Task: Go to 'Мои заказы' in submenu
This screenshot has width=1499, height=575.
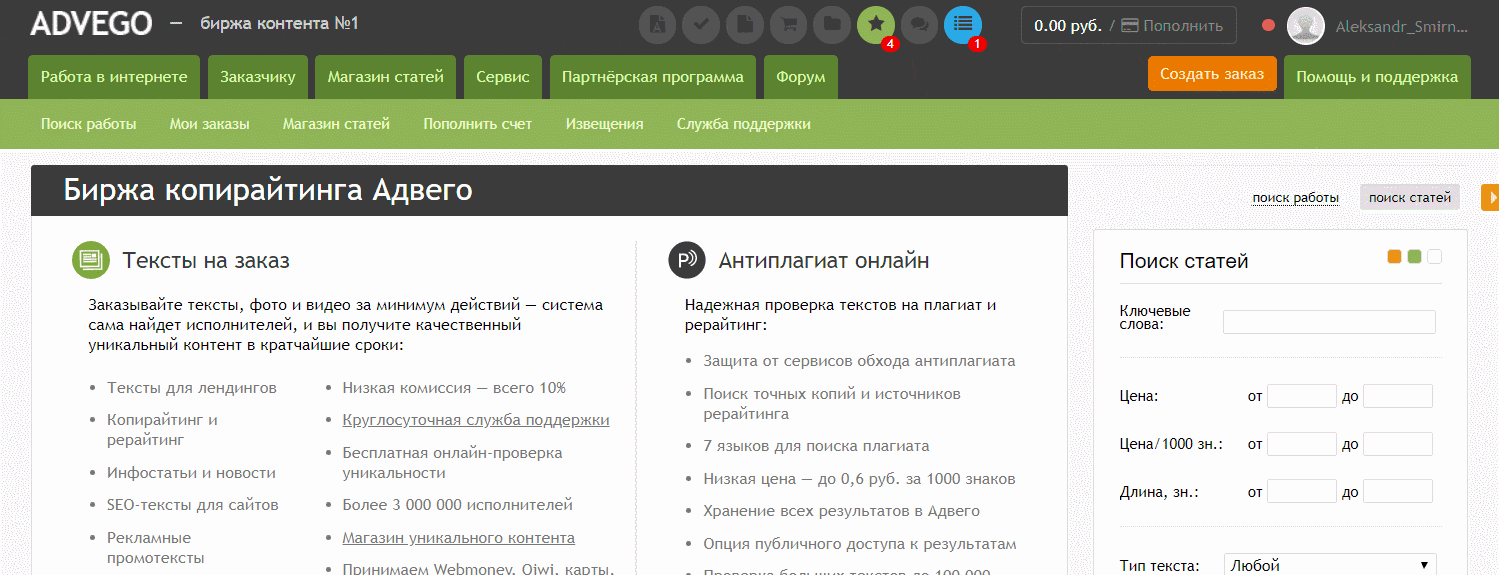Action: pyautogui.click(x=209, y=124)
